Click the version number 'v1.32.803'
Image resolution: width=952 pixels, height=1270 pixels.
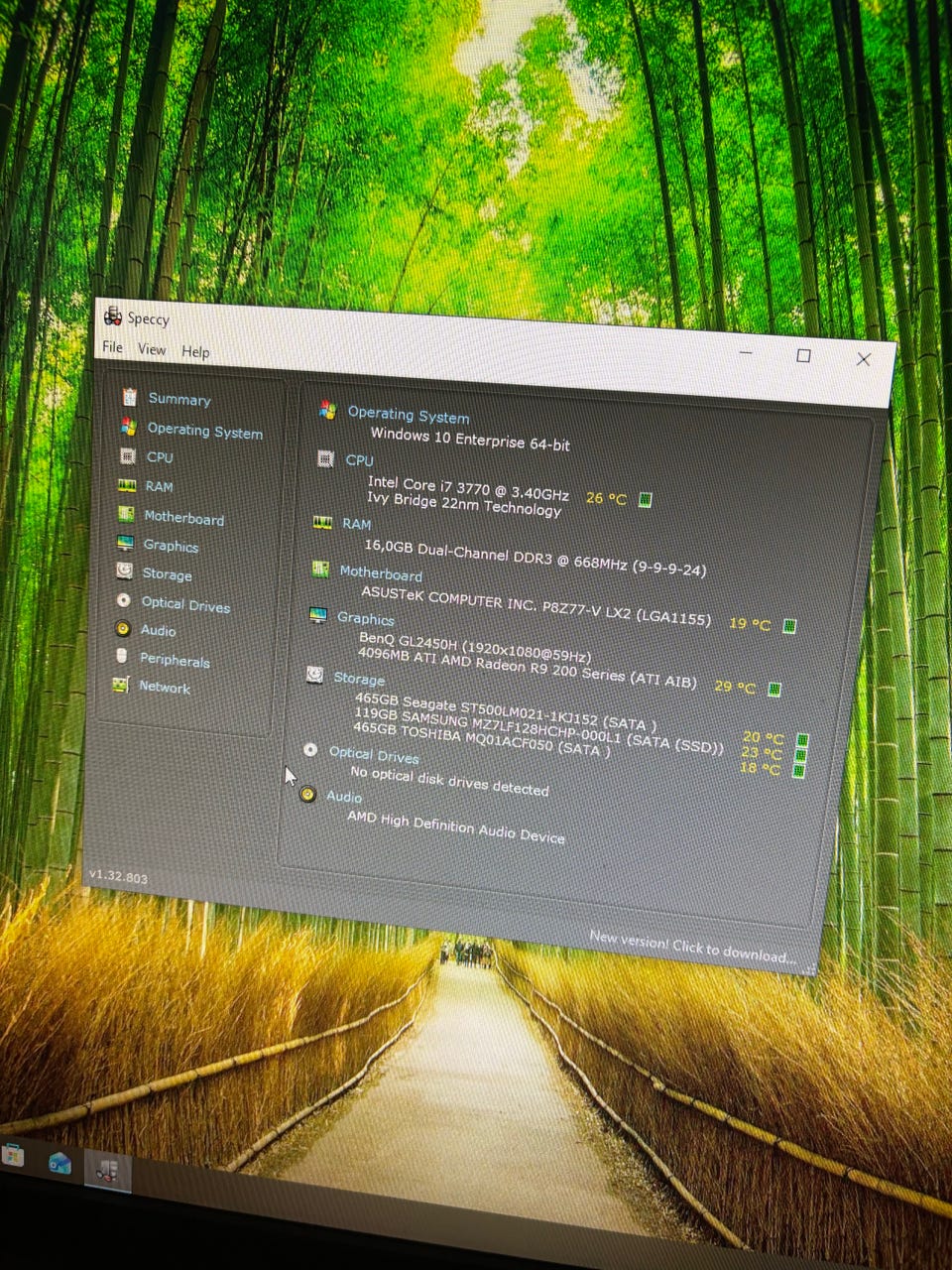point(118,876)
